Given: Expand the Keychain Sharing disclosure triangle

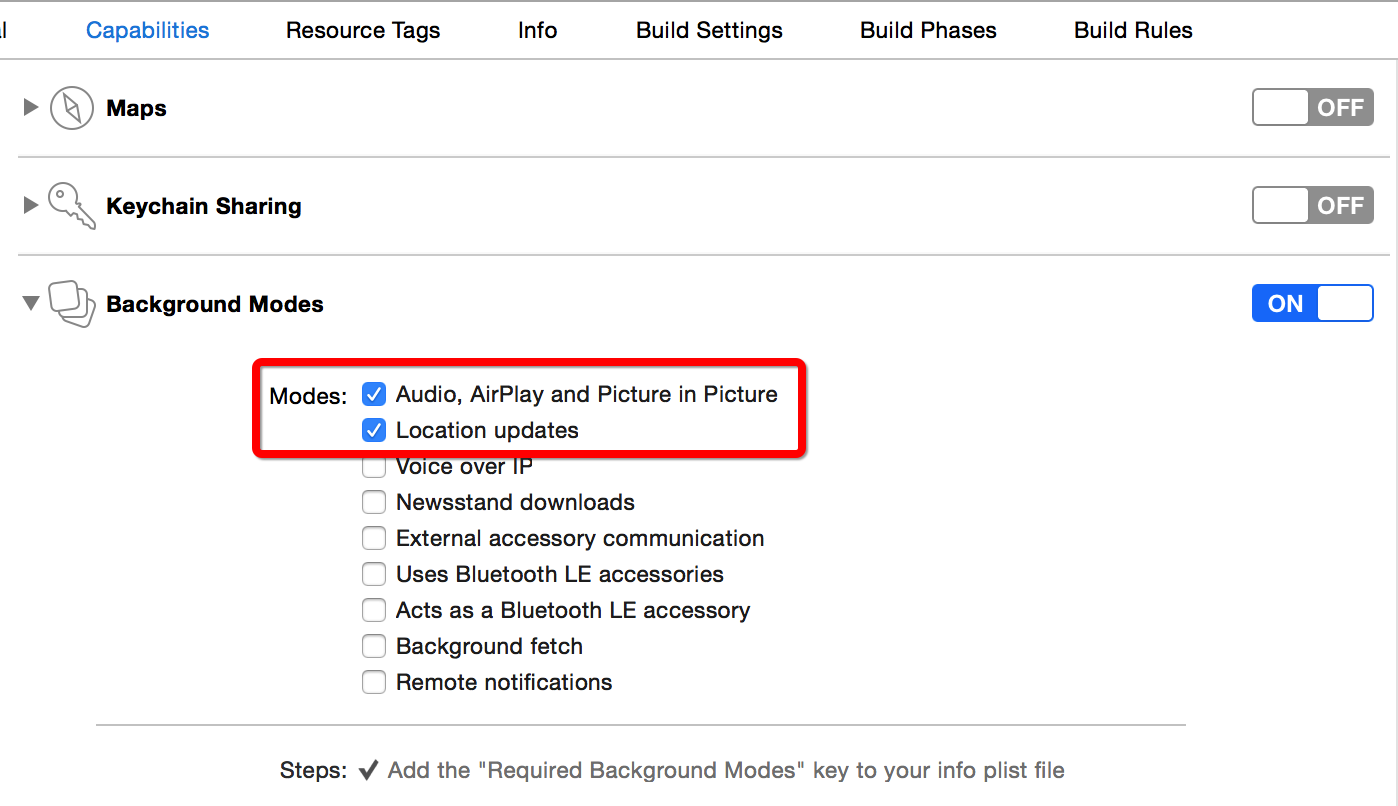Looking at the screenshot, I should point(31,205).
